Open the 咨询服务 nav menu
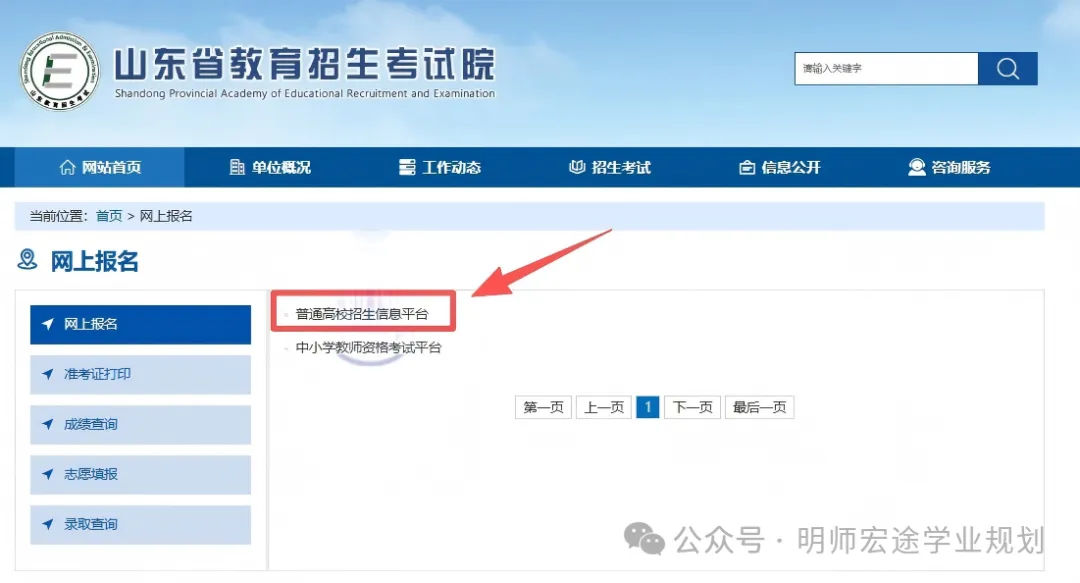Screen dimensions: 1080x583 (x=949, y=167)
